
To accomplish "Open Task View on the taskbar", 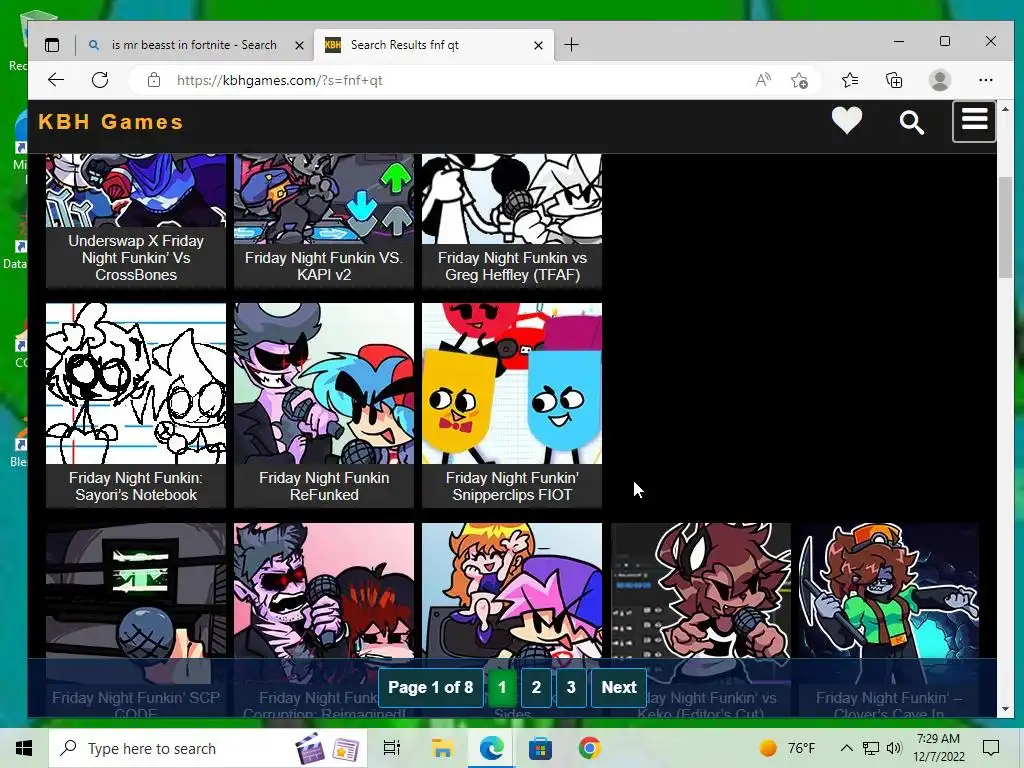I will tap(392, 748).
